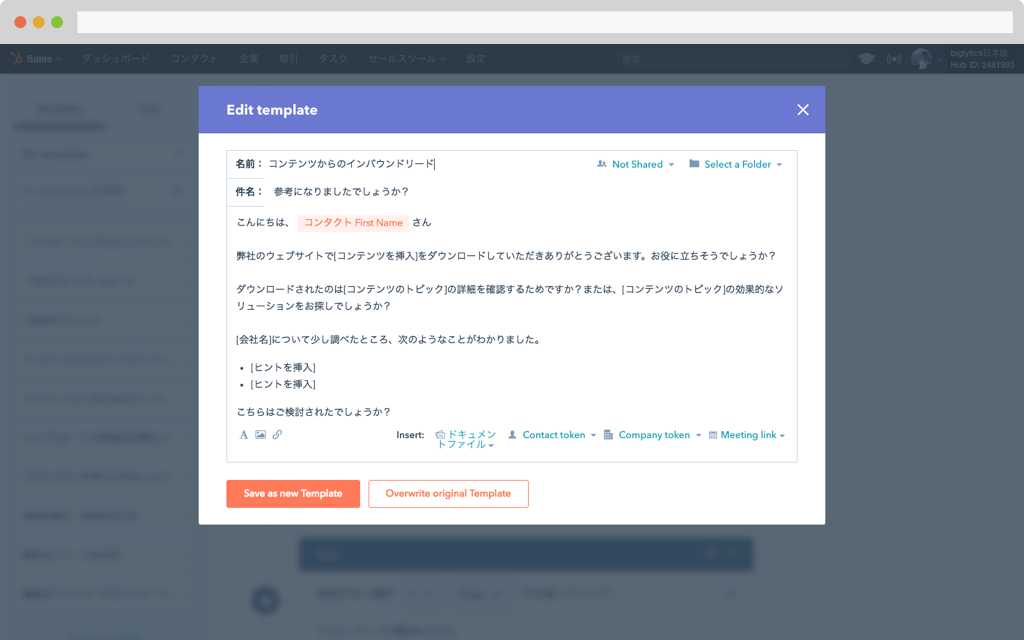Click the broadcast notifications icon
The width and height of the screenshot is (1024, 640).
tap(894, 59)
